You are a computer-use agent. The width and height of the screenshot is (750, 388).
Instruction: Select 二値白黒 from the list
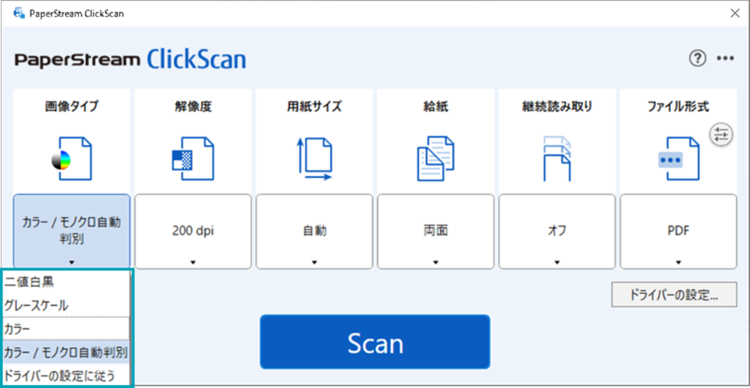coord(66,282)
